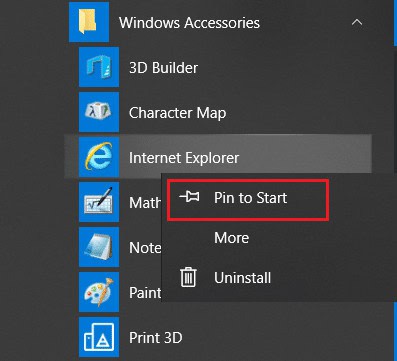Select the Windows Accessories label
This screenshot has height=361, width=397.
189,23
